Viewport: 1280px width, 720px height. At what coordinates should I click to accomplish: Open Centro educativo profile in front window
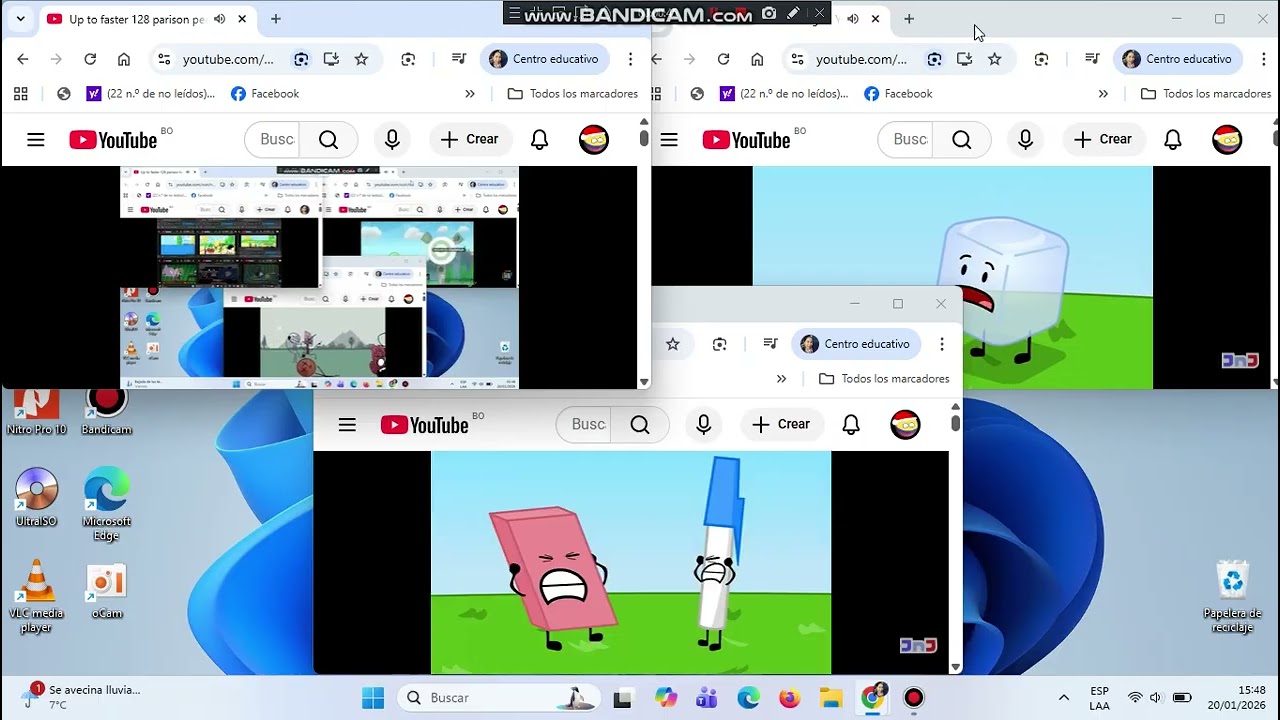(855, 344)
